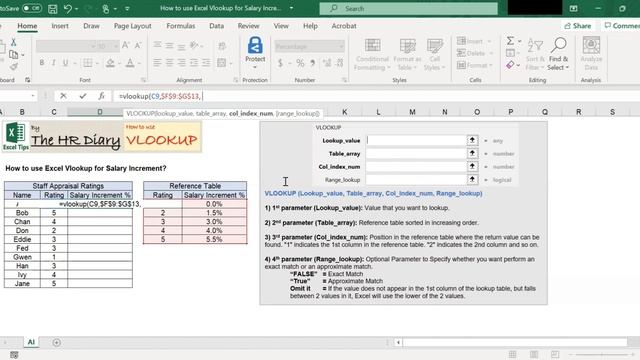Open the Page Layout tab
This screenshot has height=360, width=640.
point(132,26)
